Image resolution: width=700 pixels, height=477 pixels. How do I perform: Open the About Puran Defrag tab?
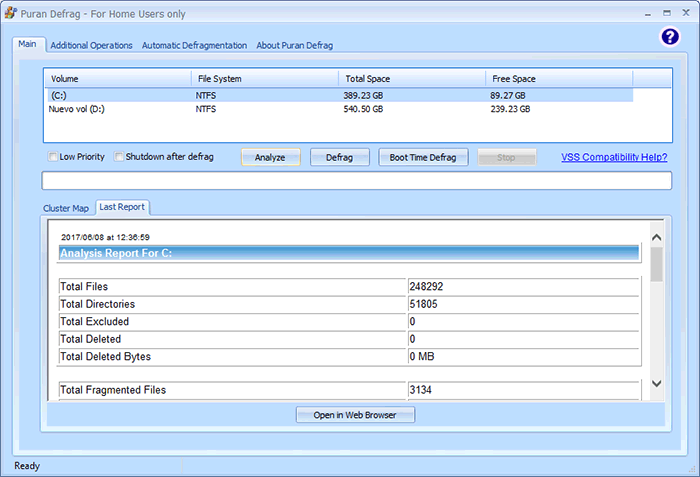click(294, 45)
